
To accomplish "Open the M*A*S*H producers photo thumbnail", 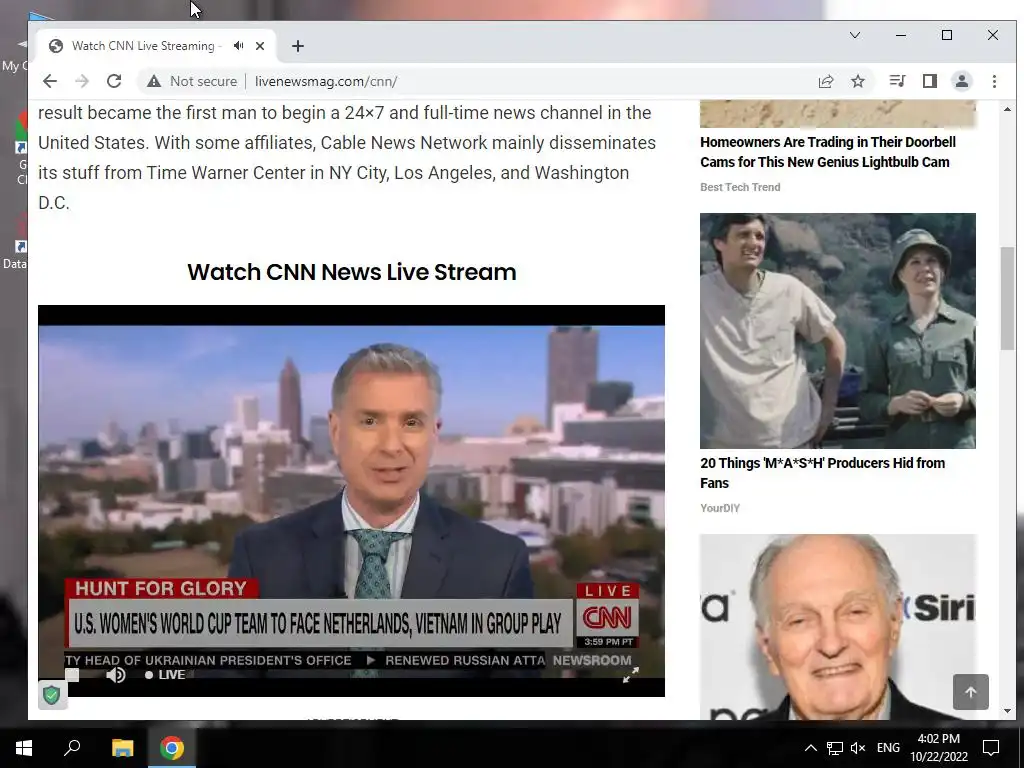I will click(x=838, y=330).
